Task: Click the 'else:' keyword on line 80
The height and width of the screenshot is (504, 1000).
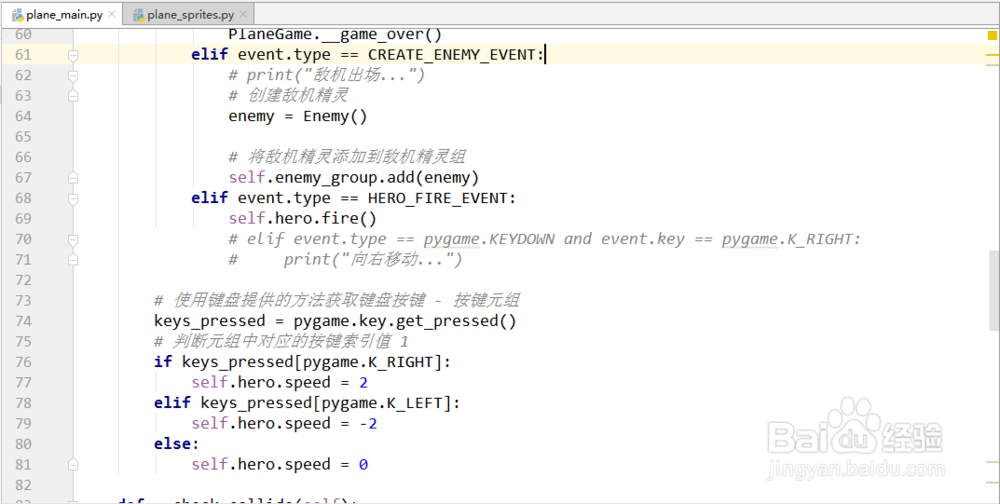Action: coord(177,443)
